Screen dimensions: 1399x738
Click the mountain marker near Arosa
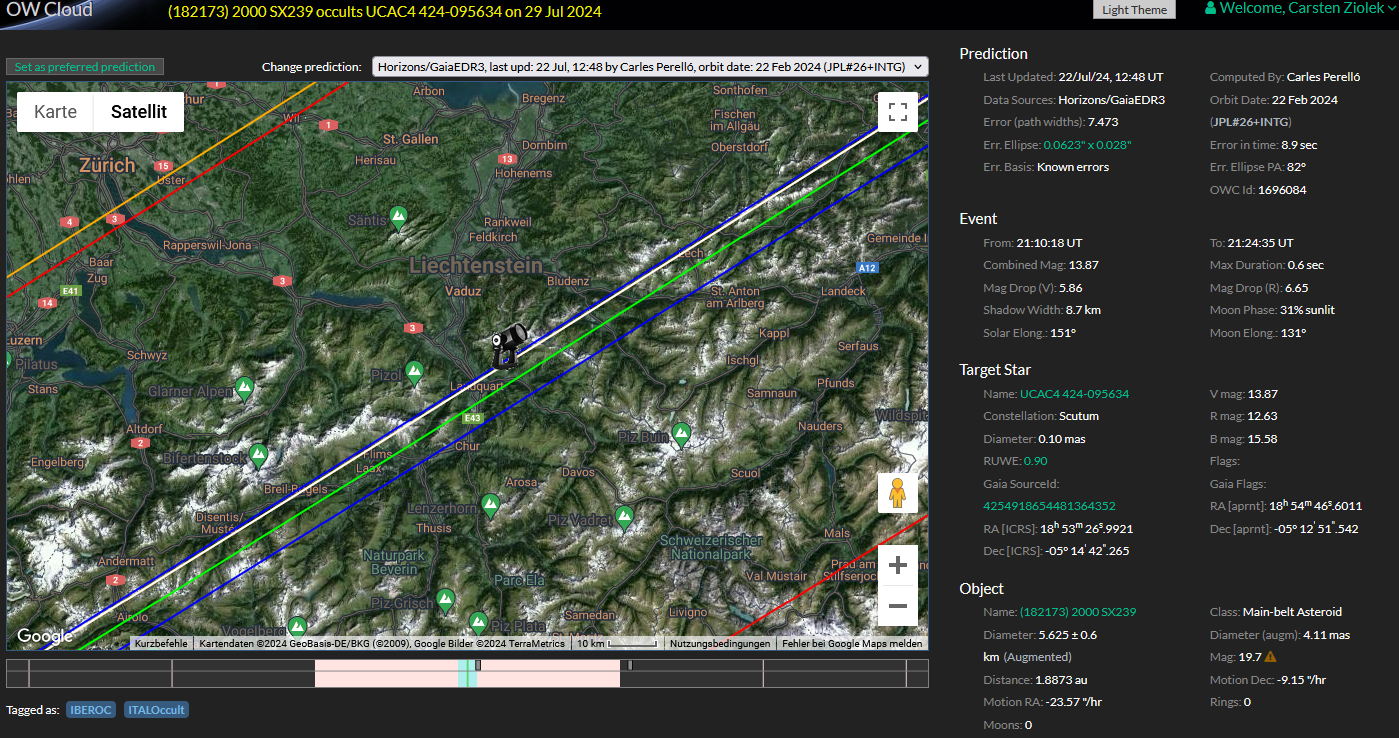pyautogui.click(x=490, y=505)
